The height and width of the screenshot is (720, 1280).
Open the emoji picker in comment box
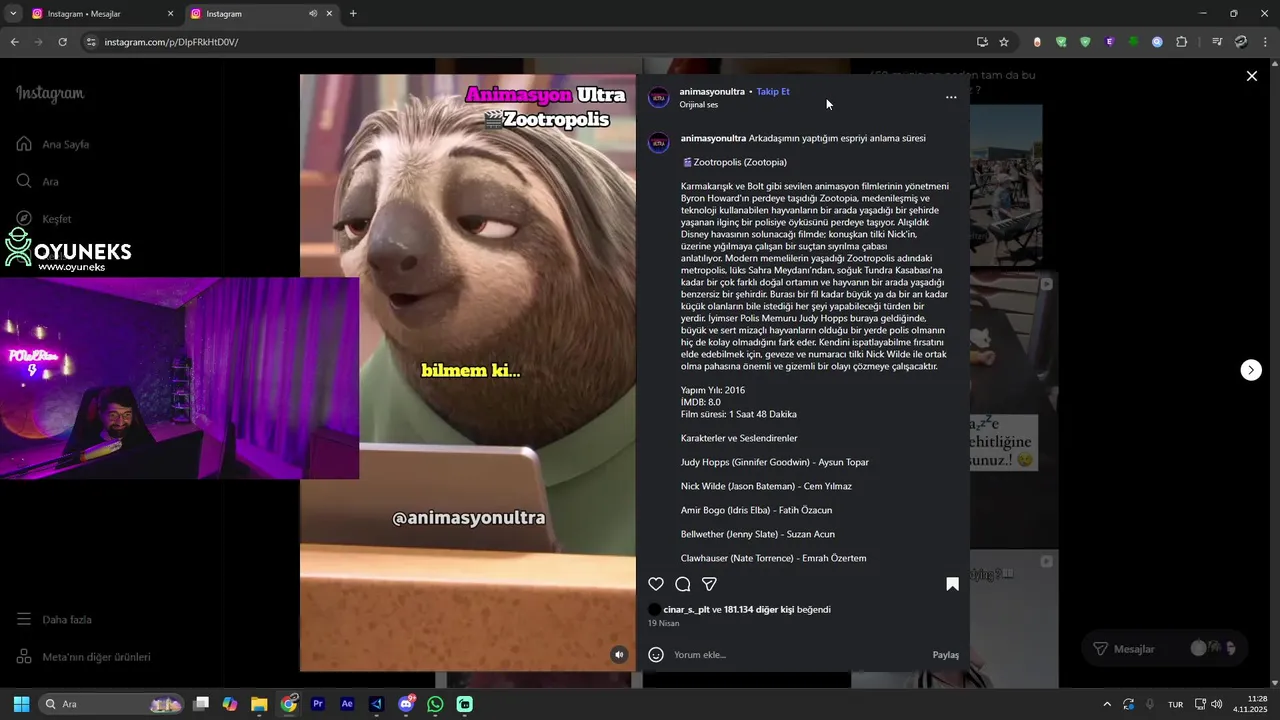(x=656, y=655)
